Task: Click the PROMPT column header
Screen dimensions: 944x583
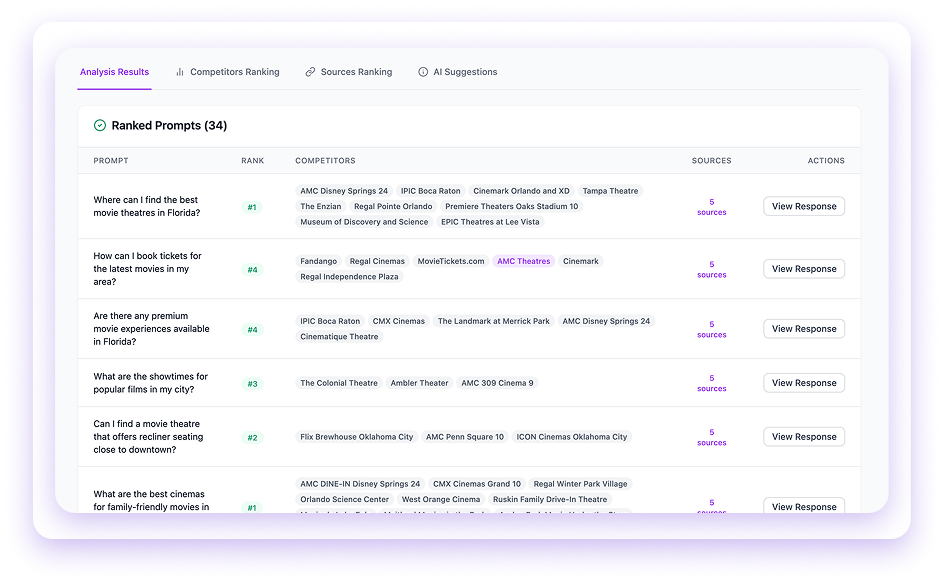Action: point(111,161)
